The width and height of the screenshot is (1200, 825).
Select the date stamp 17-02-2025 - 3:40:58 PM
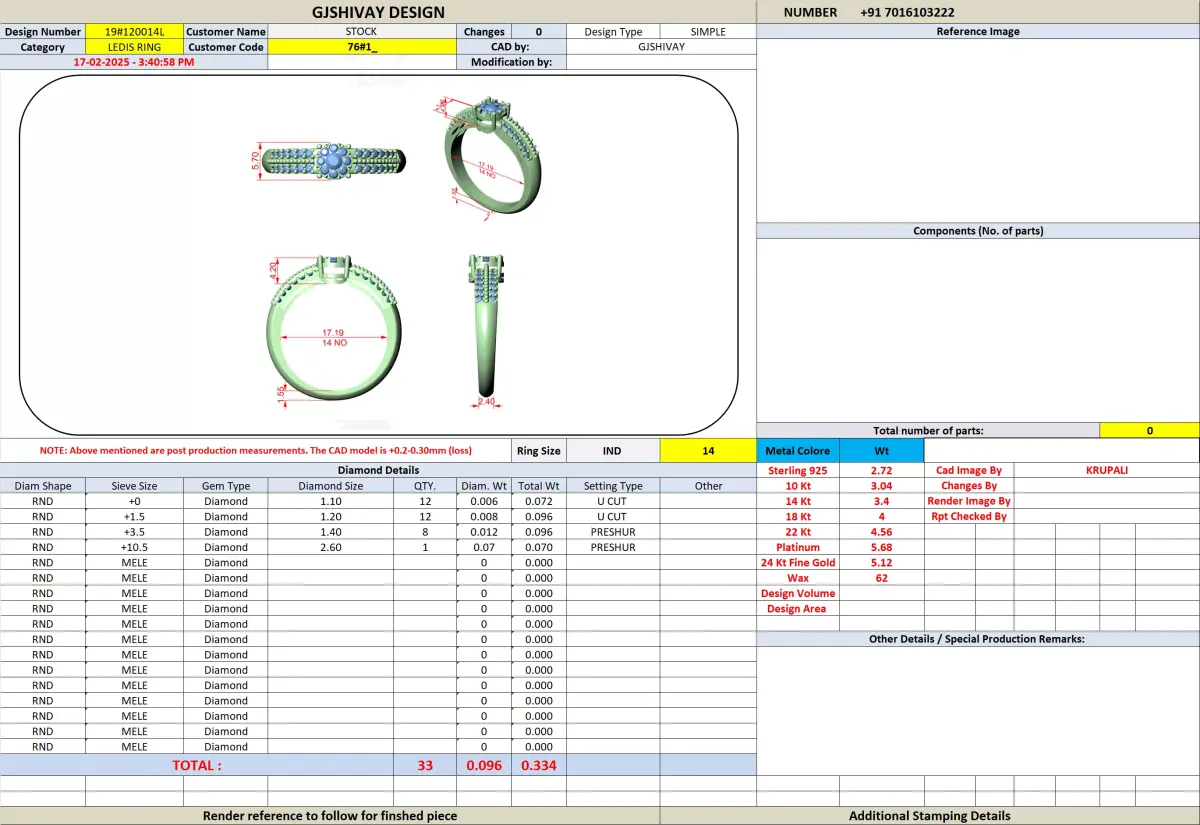coord(134,62)
